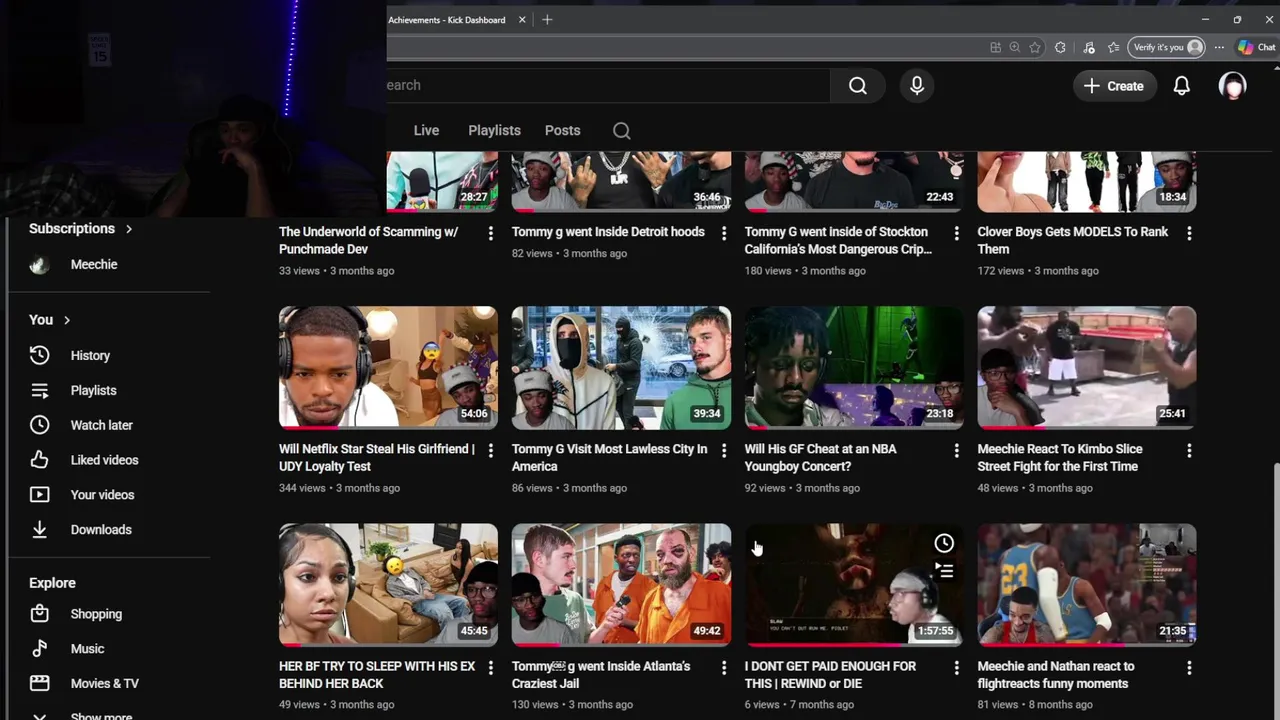Click the Create button

[x=1113, y=86]
